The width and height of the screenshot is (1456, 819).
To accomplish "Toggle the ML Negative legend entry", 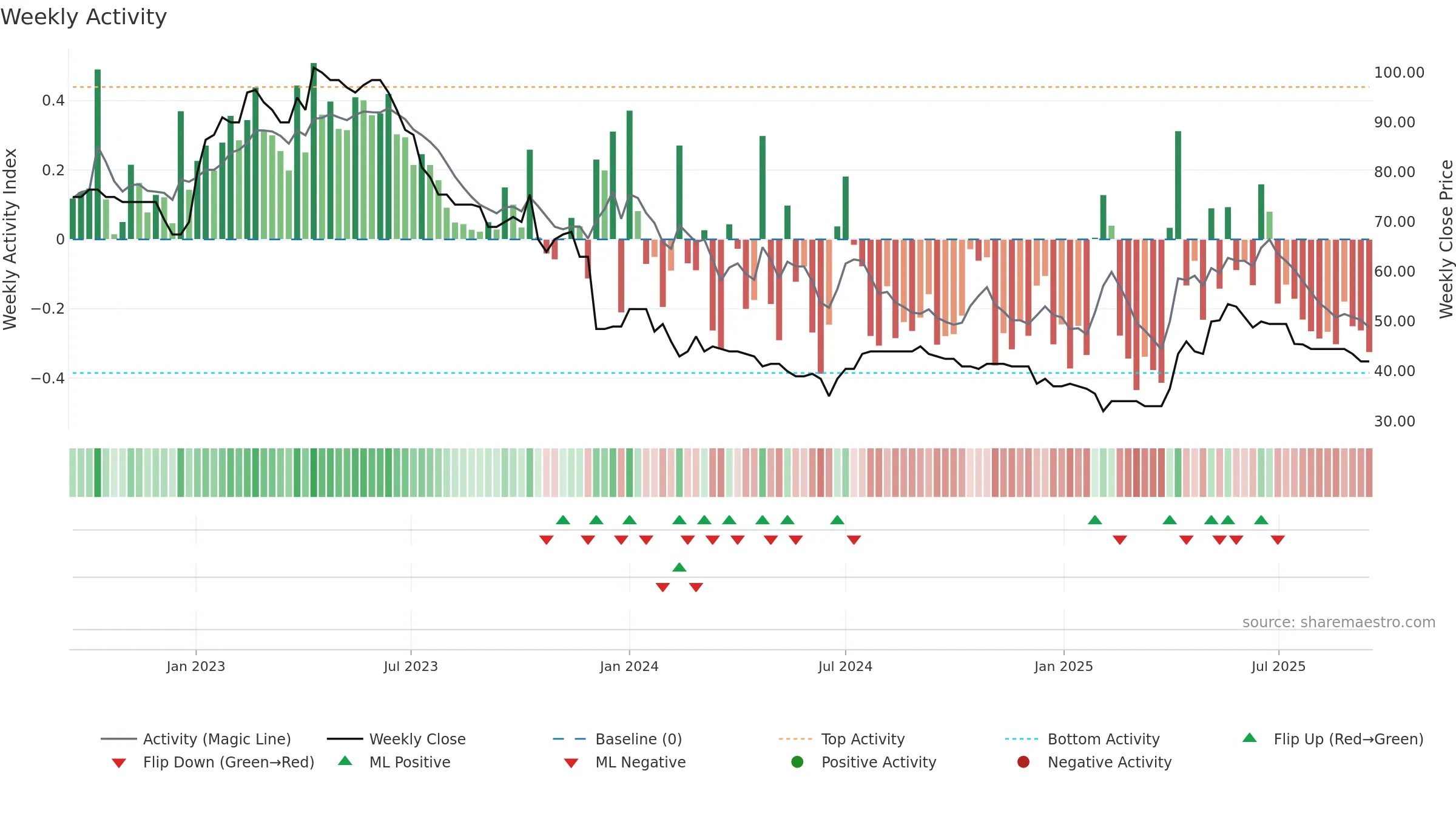I will [x=624, y=762].
